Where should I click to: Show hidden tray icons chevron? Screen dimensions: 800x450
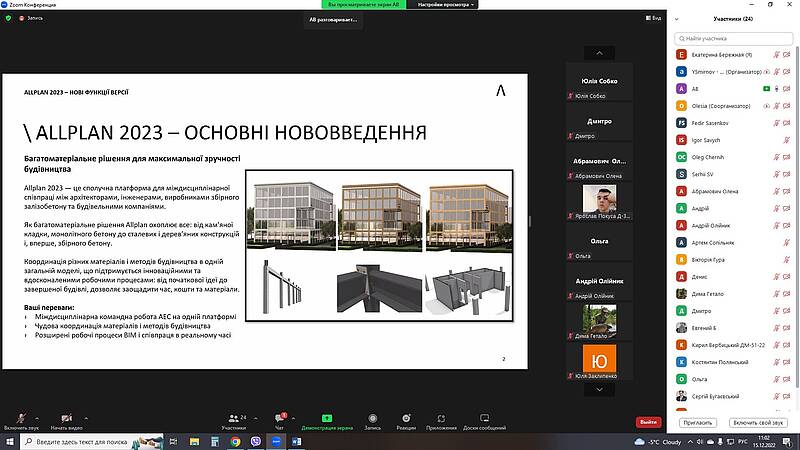coord(690,442)
